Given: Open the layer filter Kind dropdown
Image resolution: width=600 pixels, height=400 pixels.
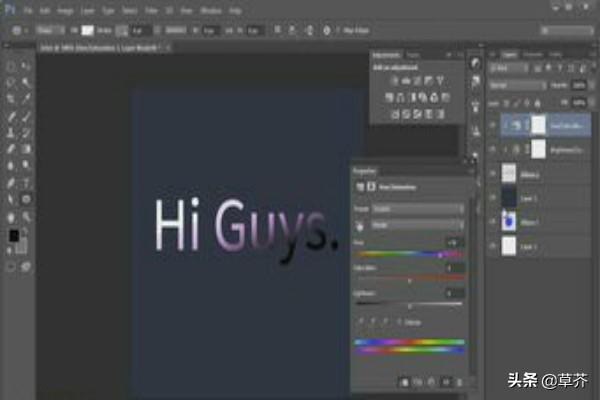Looking at the screenshot, I should (509, 69).
